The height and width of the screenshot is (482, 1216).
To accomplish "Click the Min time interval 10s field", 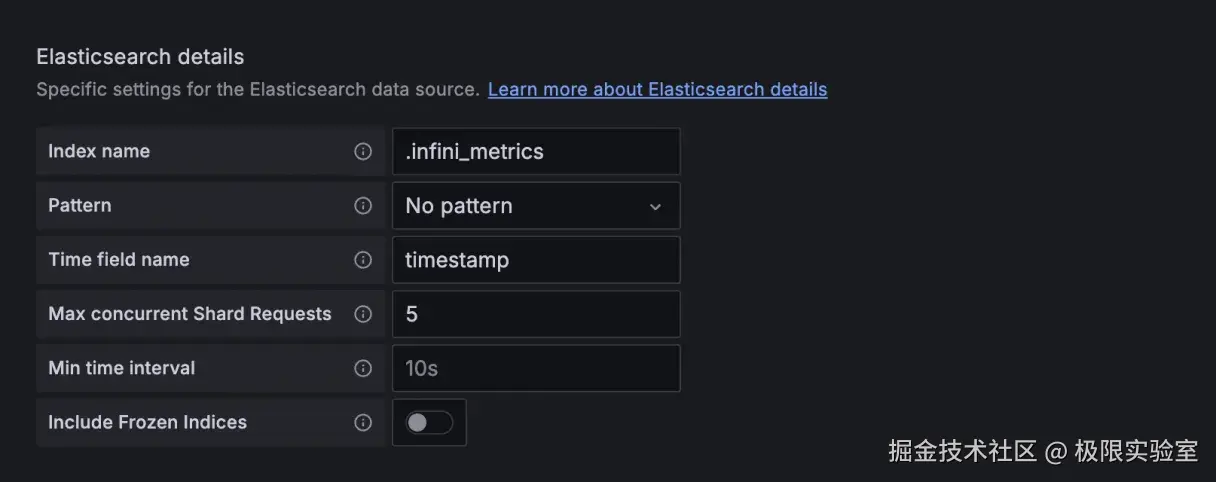I will click(535, 368).
